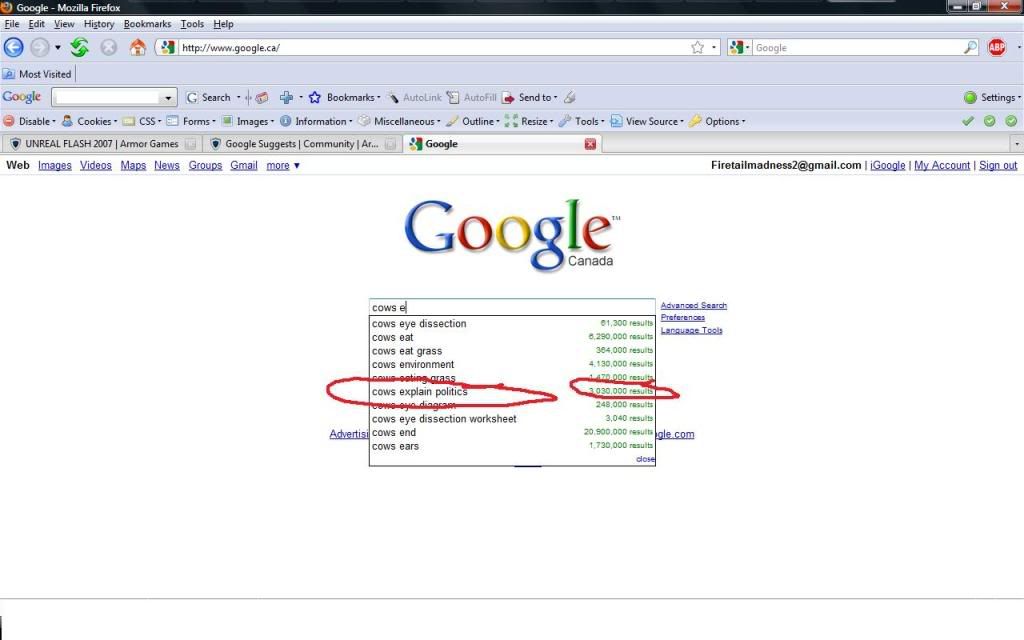Open the My Account link
Viewport: 1024px width, 640px height.
pos(942,165)
